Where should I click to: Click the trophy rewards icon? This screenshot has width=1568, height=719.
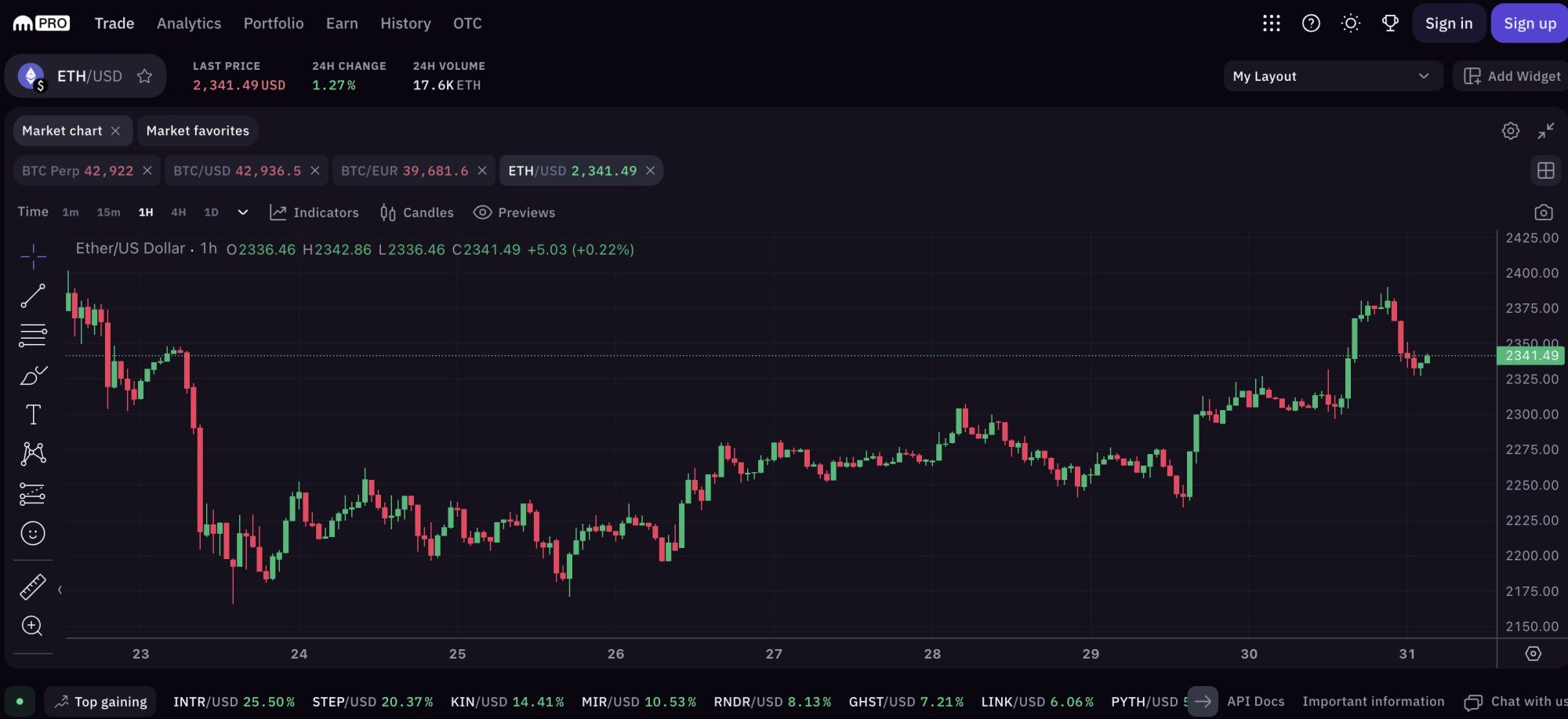coord(1390,24)
